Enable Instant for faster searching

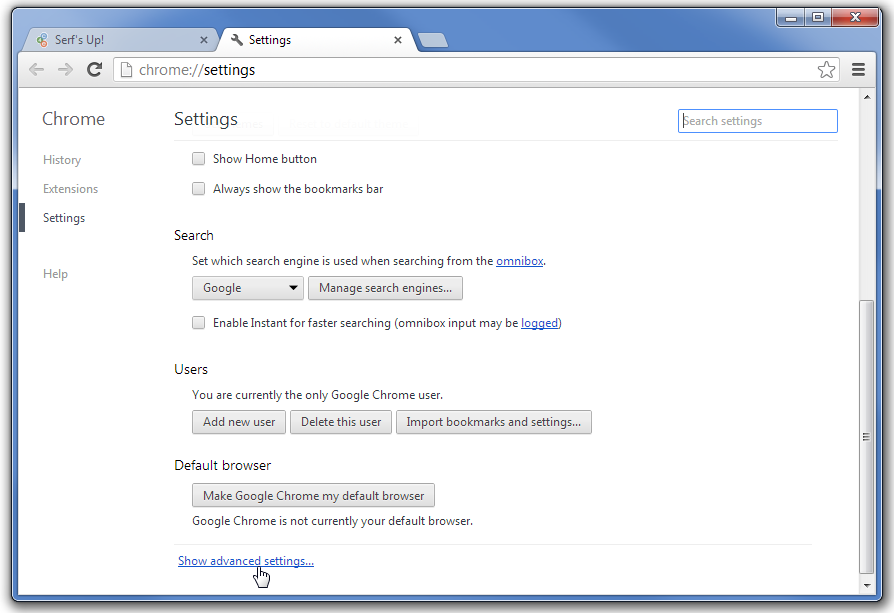198,323
